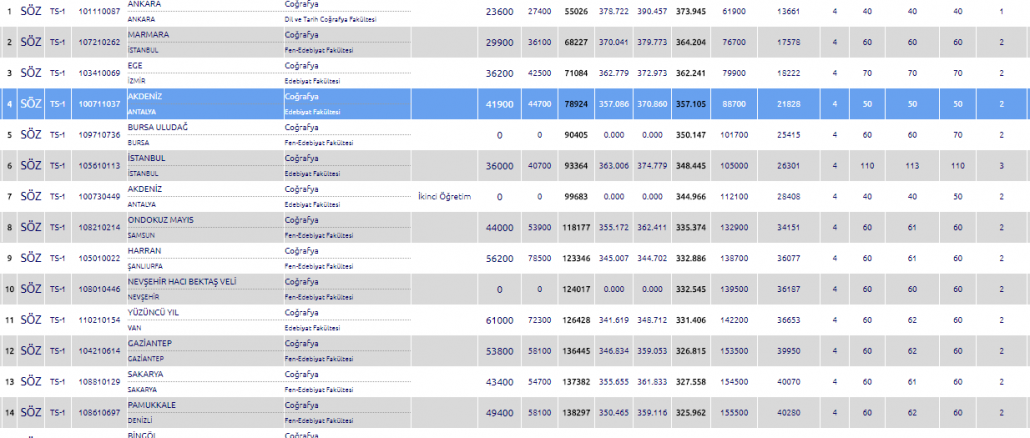Select the PAMUKKALE university name
Viewport: 1030px width, 438px height.
point(154,405)
